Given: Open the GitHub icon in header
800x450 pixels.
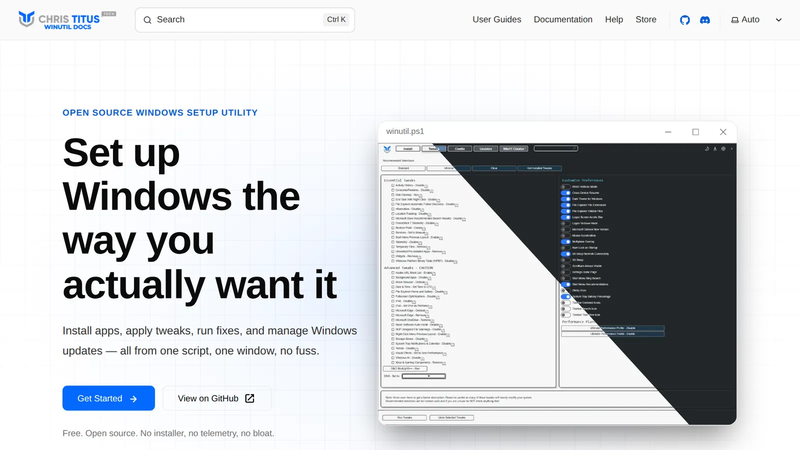Looking at the screenshot, I should tap(685, 20).
